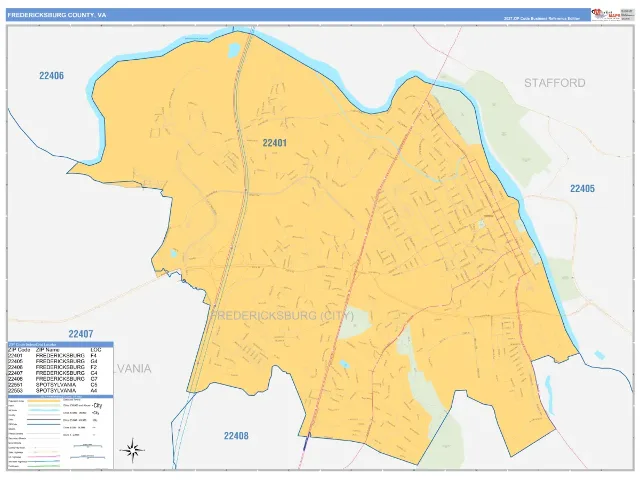640x480 pixels.
Task: Click the 22406 ZIP code map label
Action: click(51, 76)
